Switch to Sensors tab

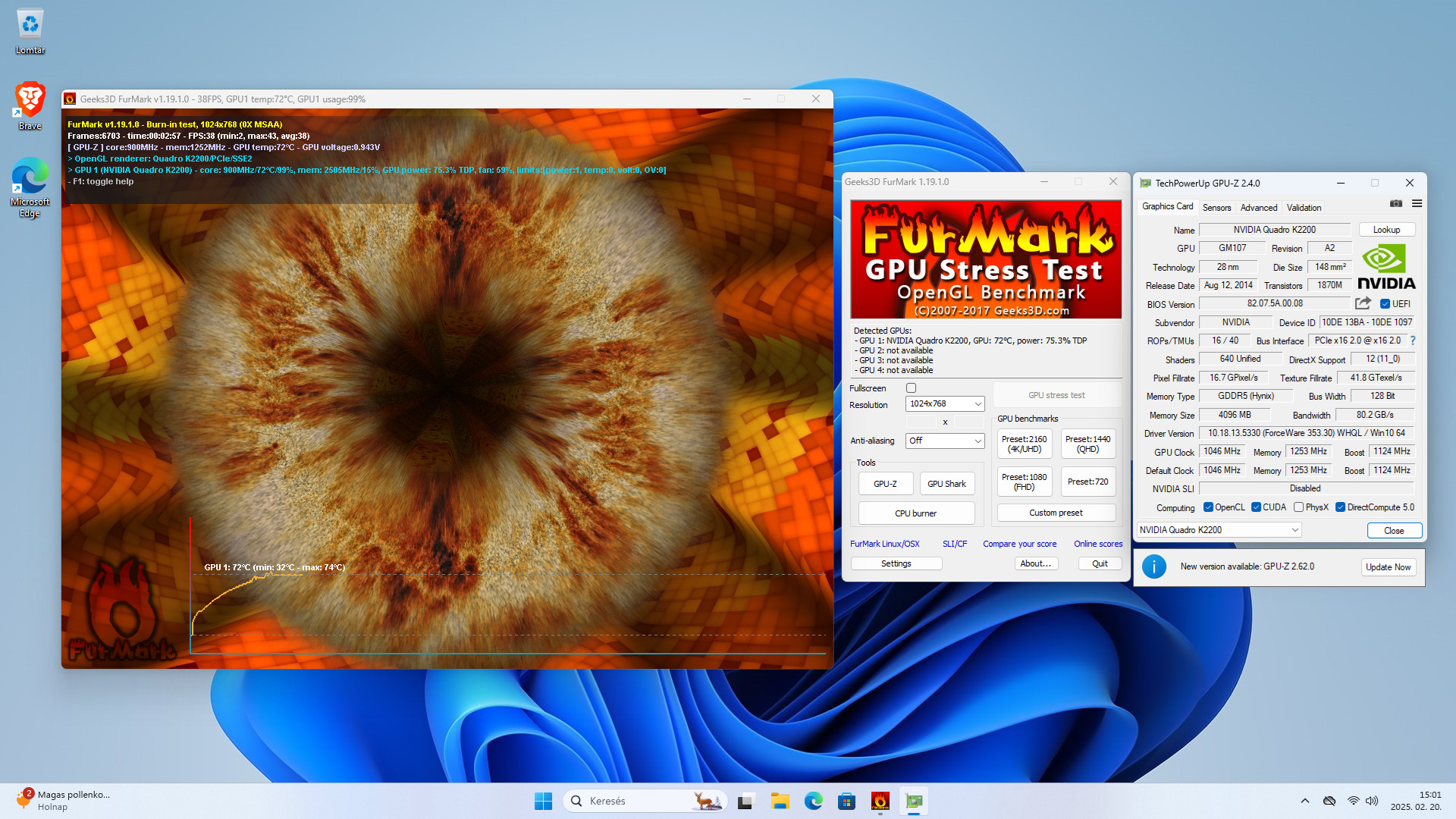pos(1216,208)
